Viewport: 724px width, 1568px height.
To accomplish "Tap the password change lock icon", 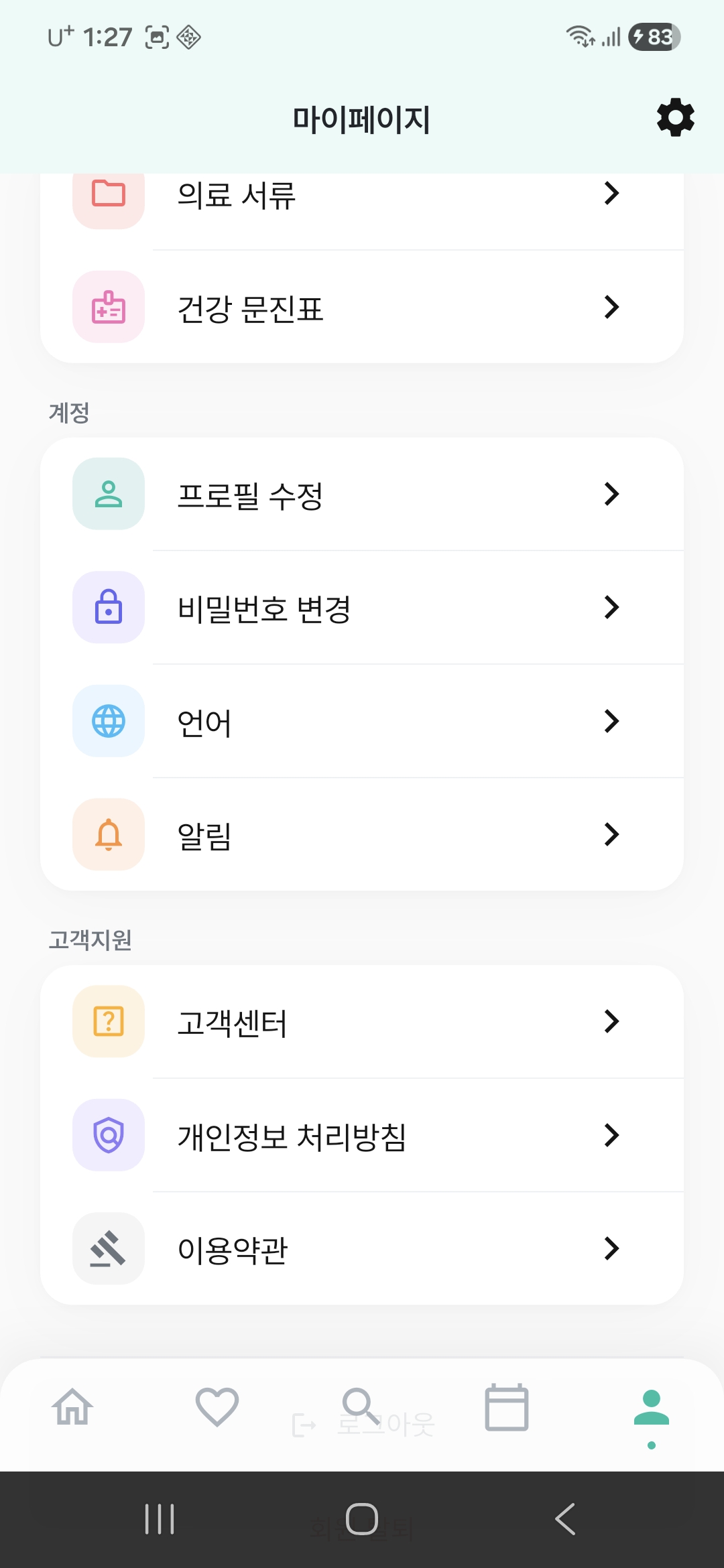I will [109, 607].
